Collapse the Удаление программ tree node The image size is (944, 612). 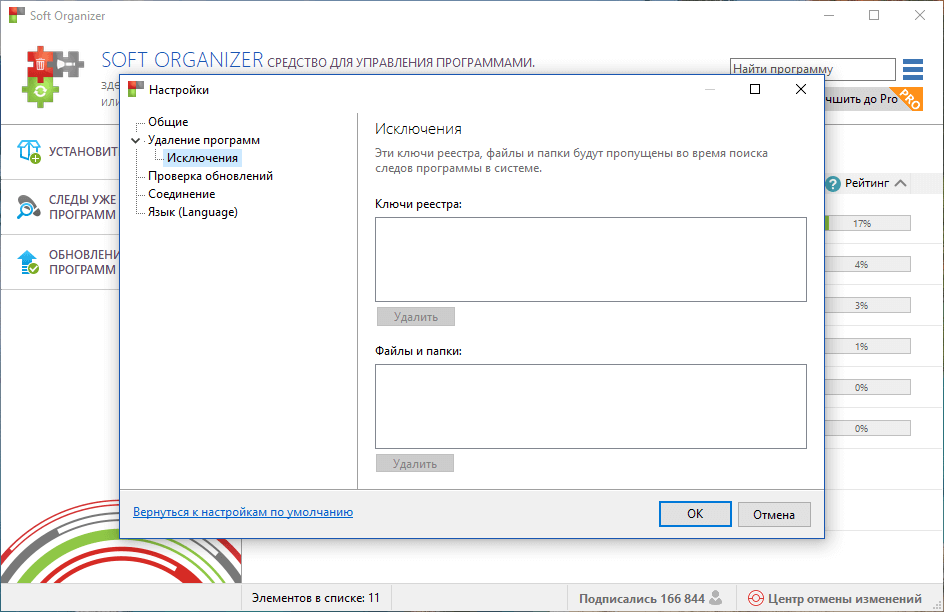pos(136,140)
